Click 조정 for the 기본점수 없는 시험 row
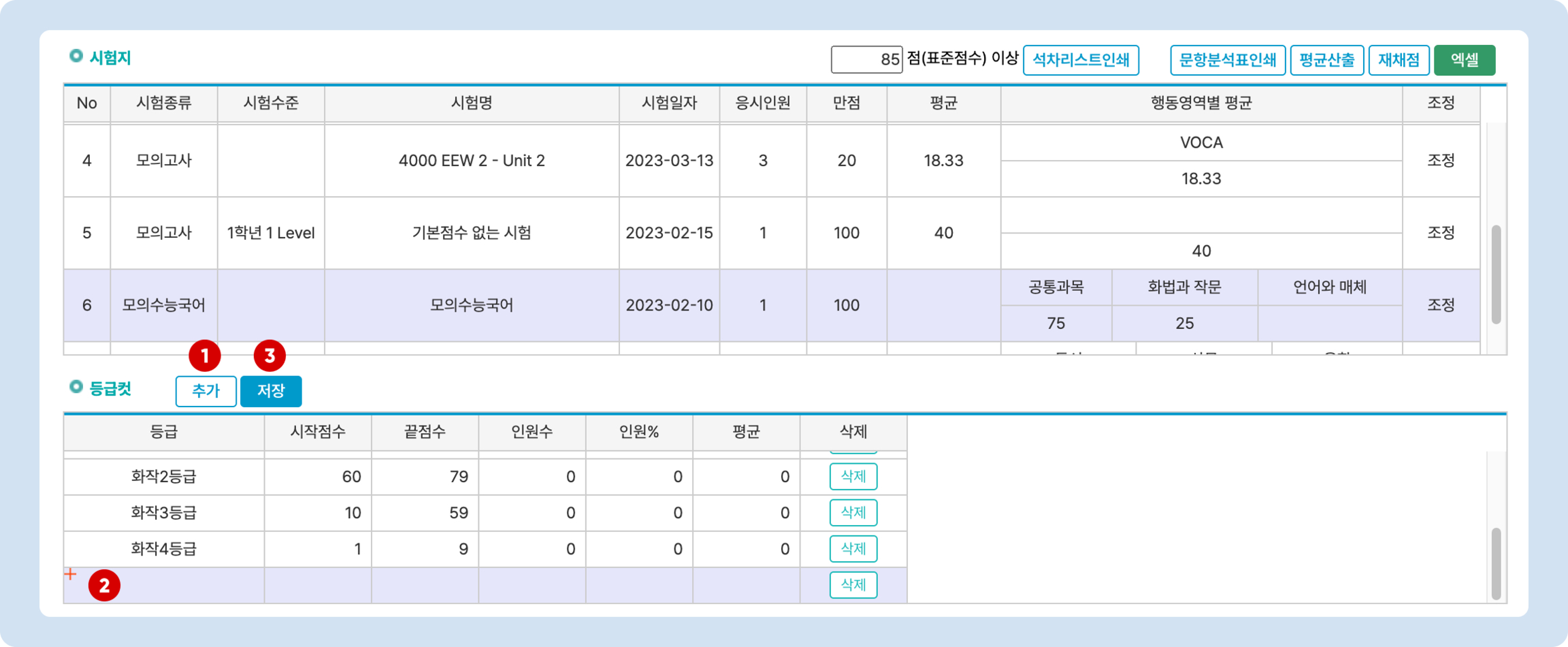Viewport: 1568px width, 647px height. (x=1441, y=233)
